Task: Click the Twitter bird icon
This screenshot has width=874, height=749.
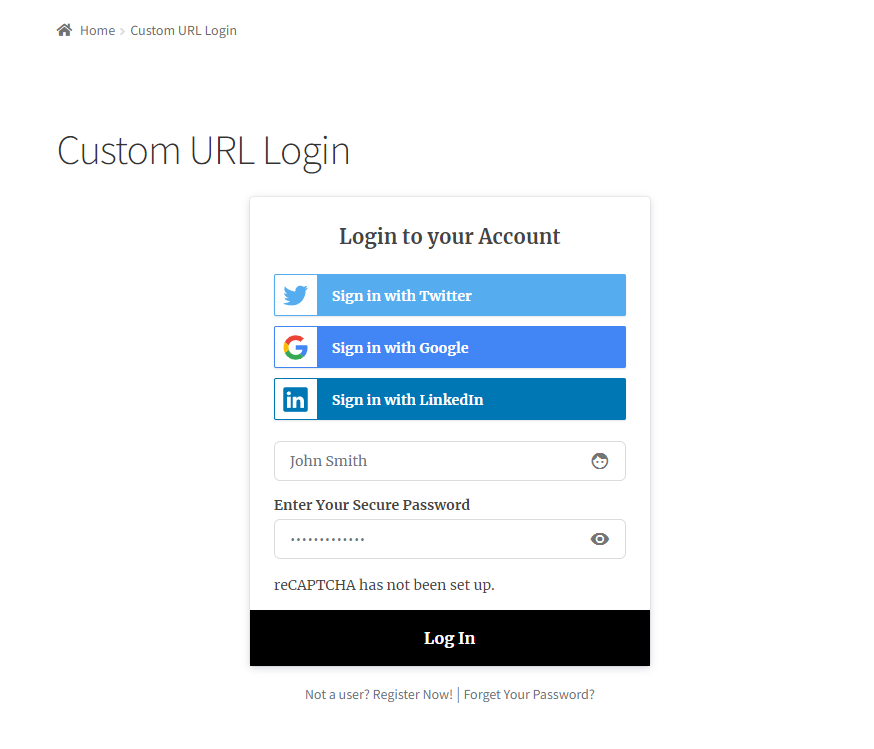Action: click(295, 295)
